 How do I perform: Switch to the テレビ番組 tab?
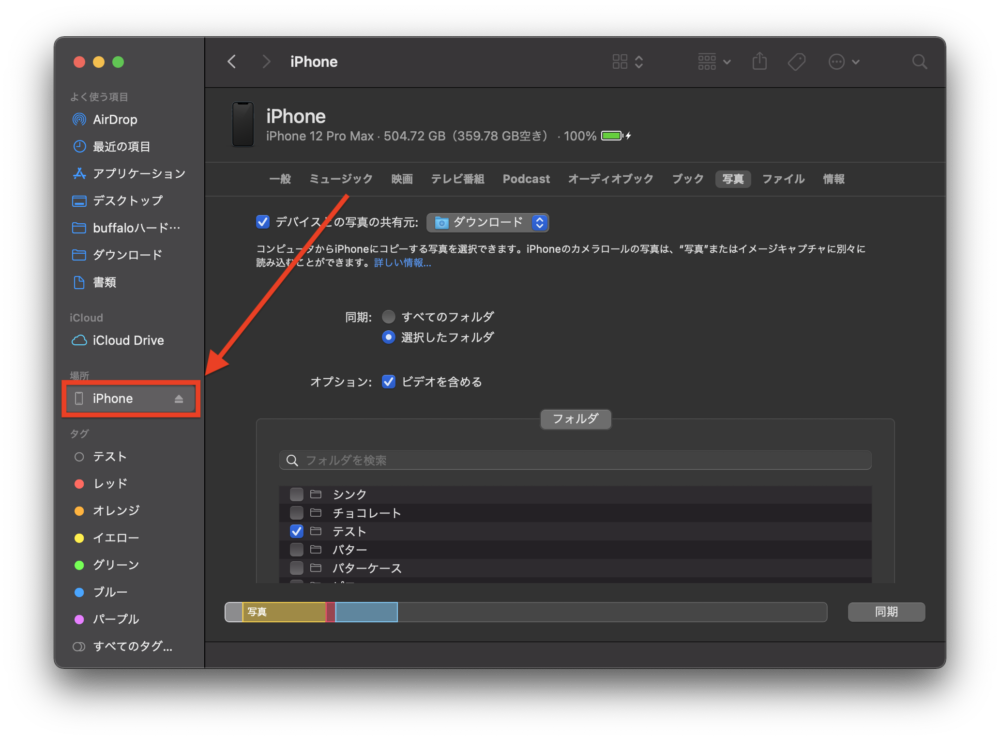(x=457, y=179)
